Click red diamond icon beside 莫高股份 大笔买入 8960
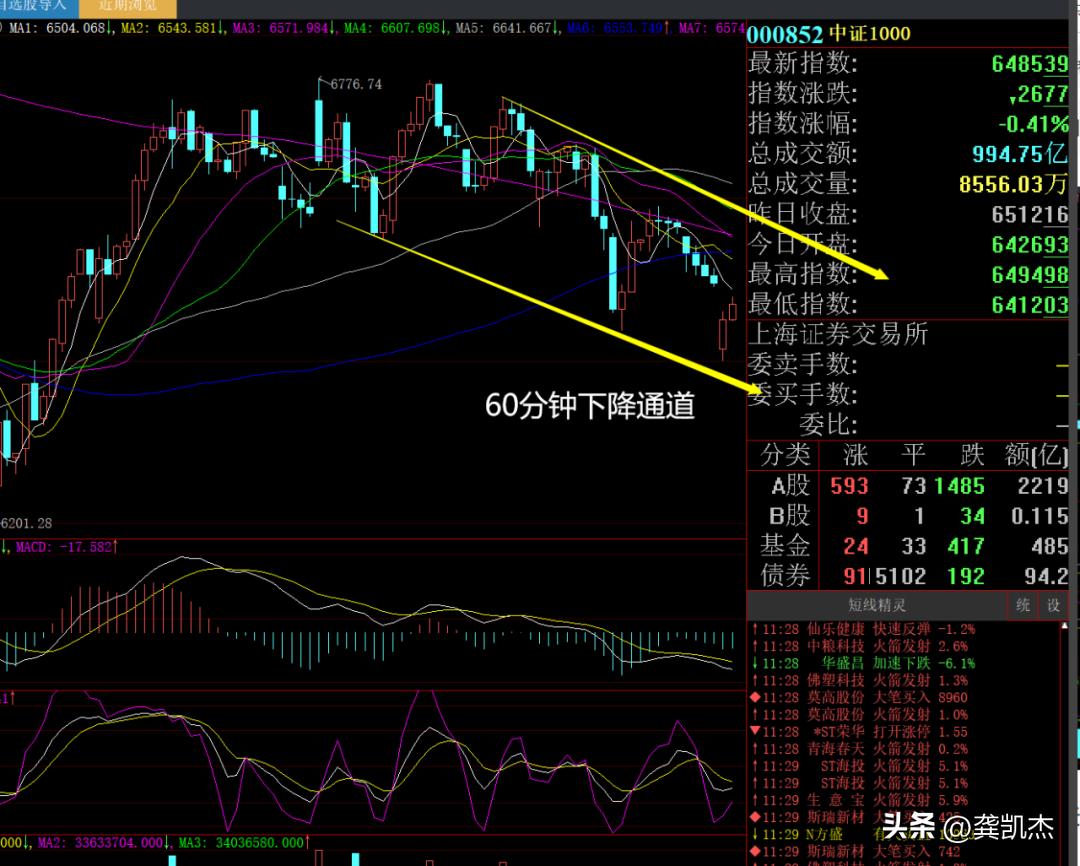1080x866 pixels. tap(753, 698)
